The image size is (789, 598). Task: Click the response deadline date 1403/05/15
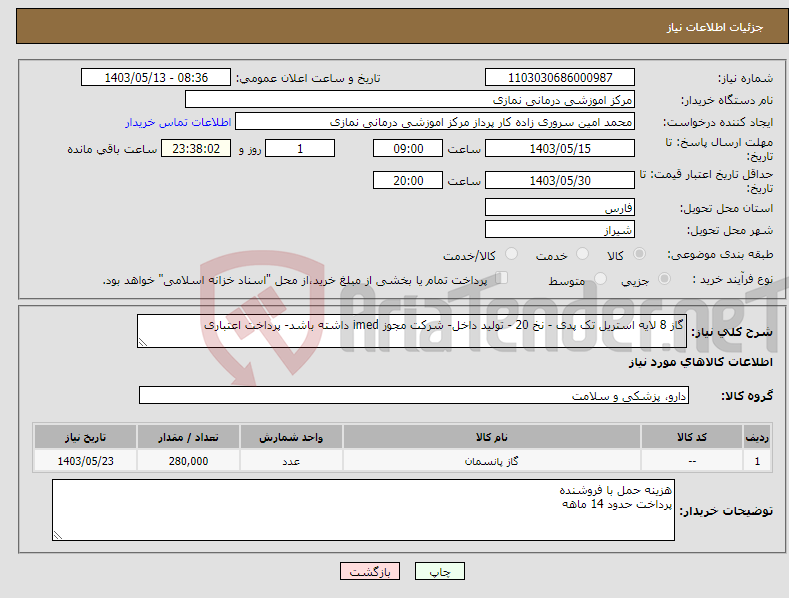click(x=560, y=148)
